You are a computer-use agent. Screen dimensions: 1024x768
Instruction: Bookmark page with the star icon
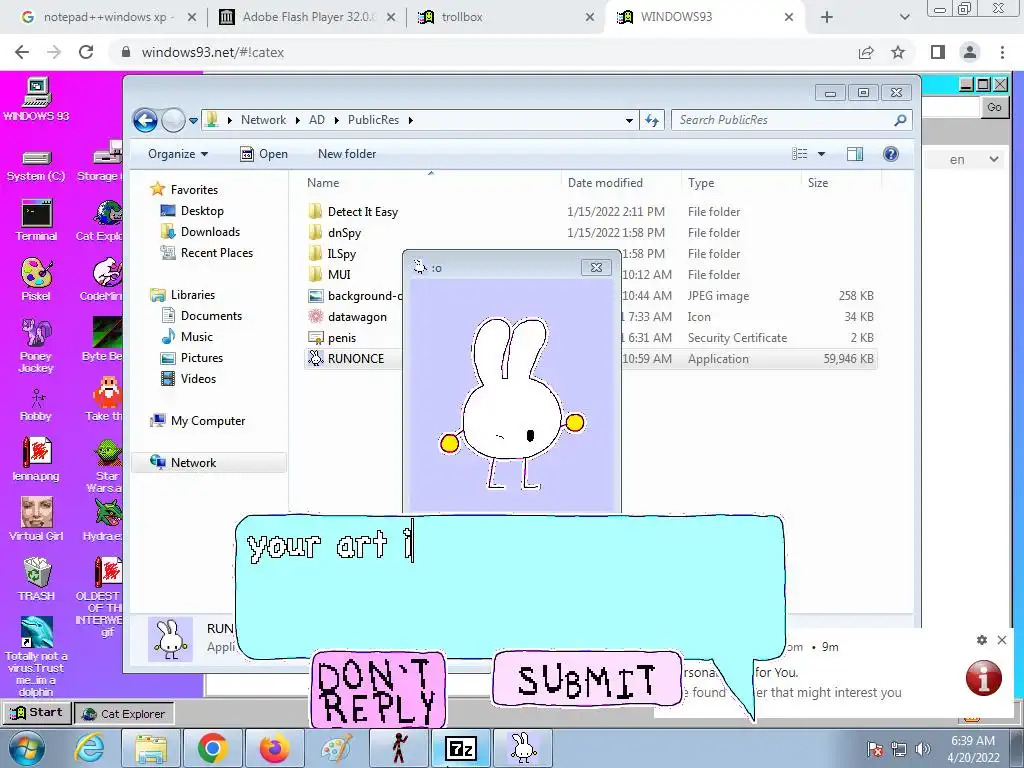899,52
